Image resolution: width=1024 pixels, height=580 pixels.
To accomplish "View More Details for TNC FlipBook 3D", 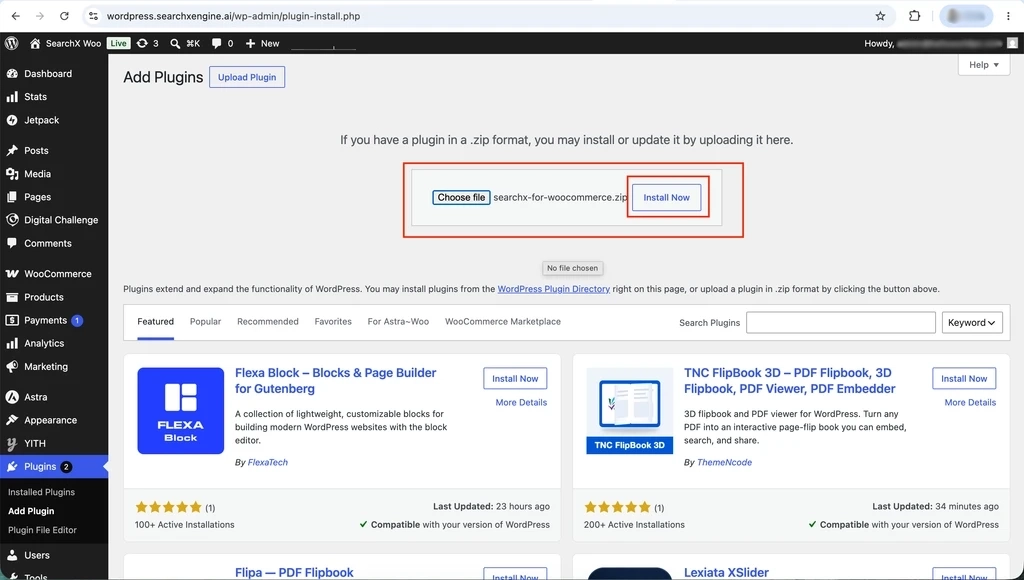I will [x=970, y=402].
